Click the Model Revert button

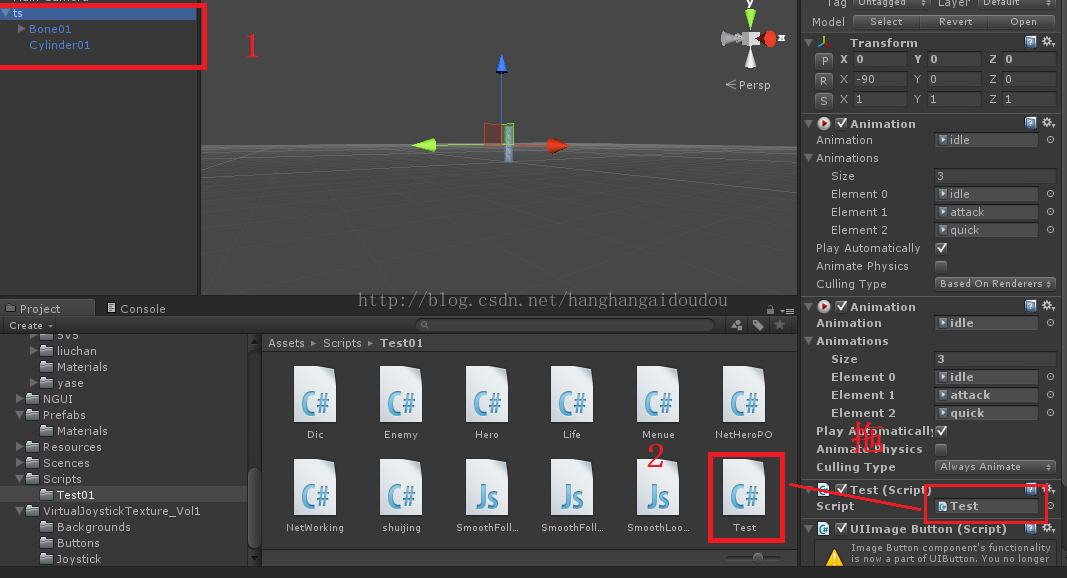(x=955, y=22)
